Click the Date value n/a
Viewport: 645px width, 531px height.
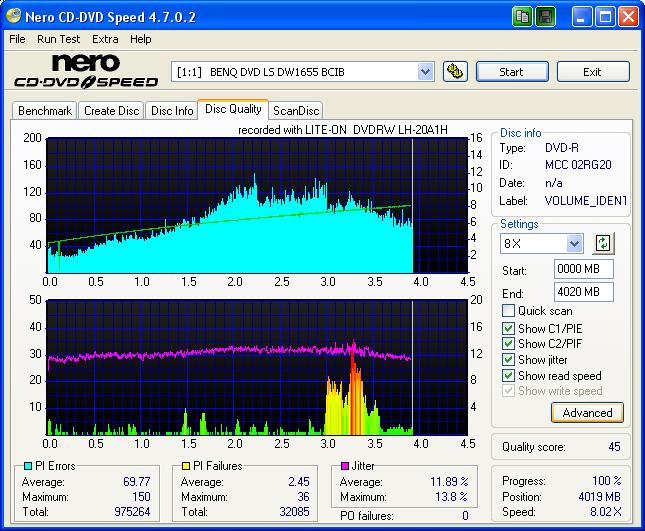point(554,183)
